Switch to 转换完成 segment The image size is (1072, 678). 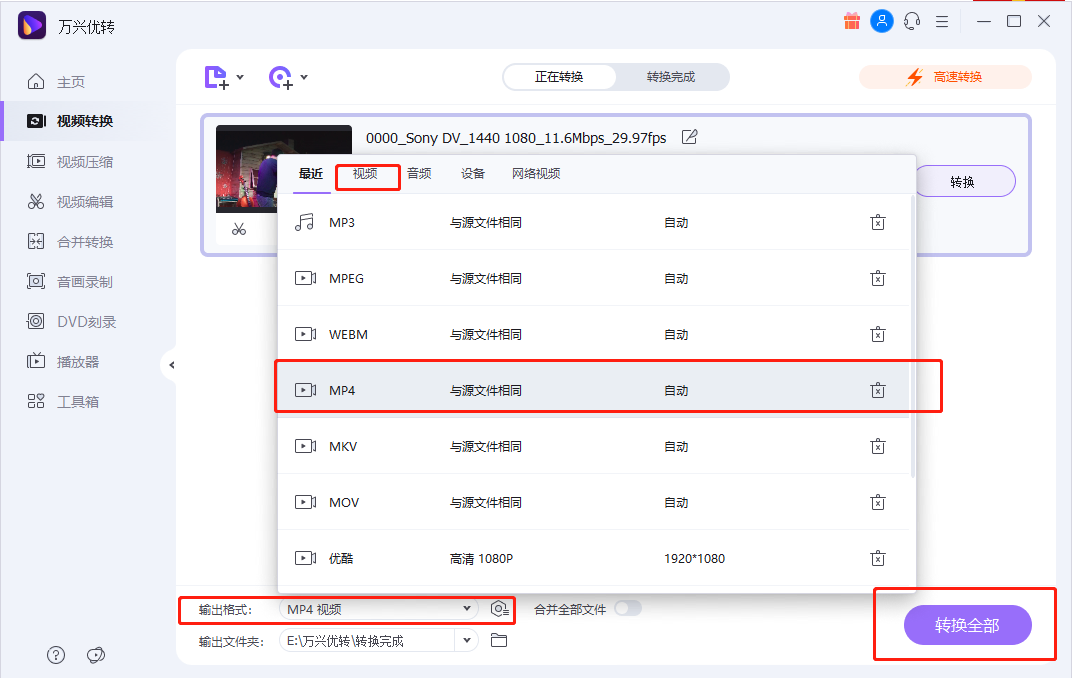pos(670,77)
